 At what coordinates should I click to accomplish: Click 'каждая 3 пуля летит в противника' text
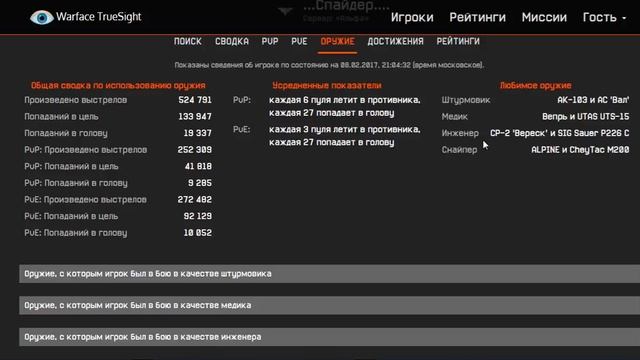[344, 129]
